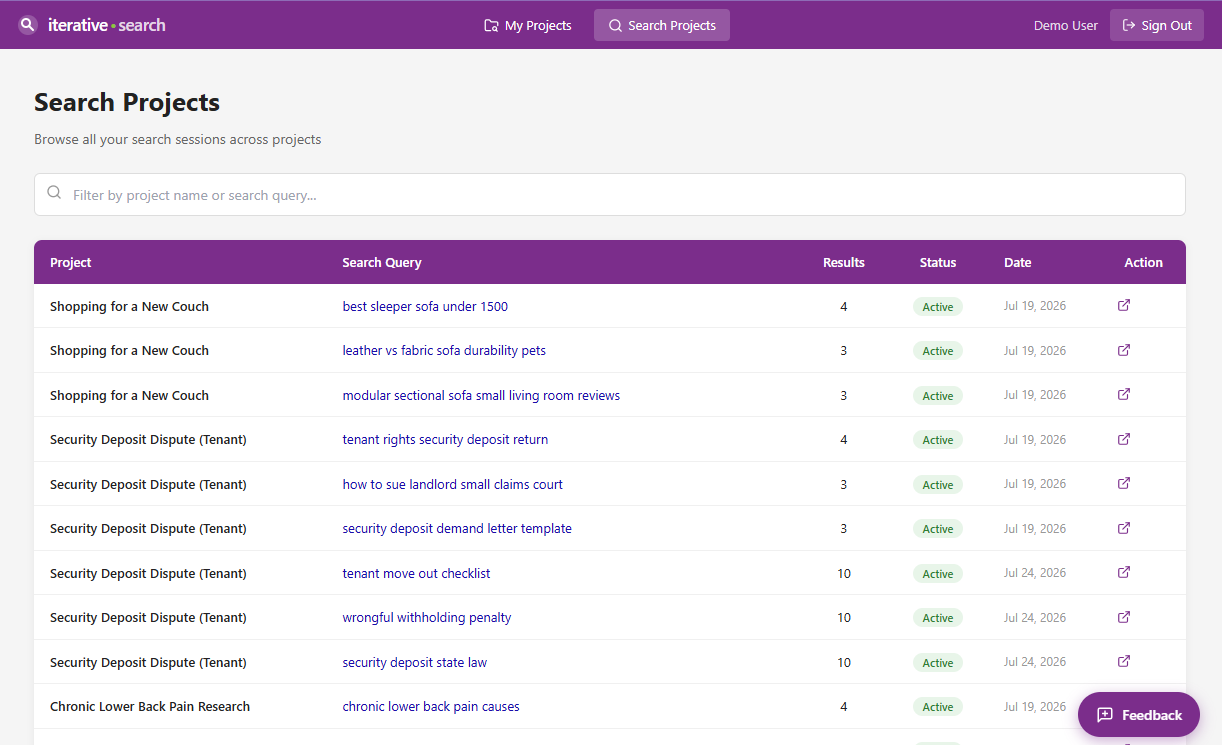
Task: Focus the filter by project name field
Action: 610,195
